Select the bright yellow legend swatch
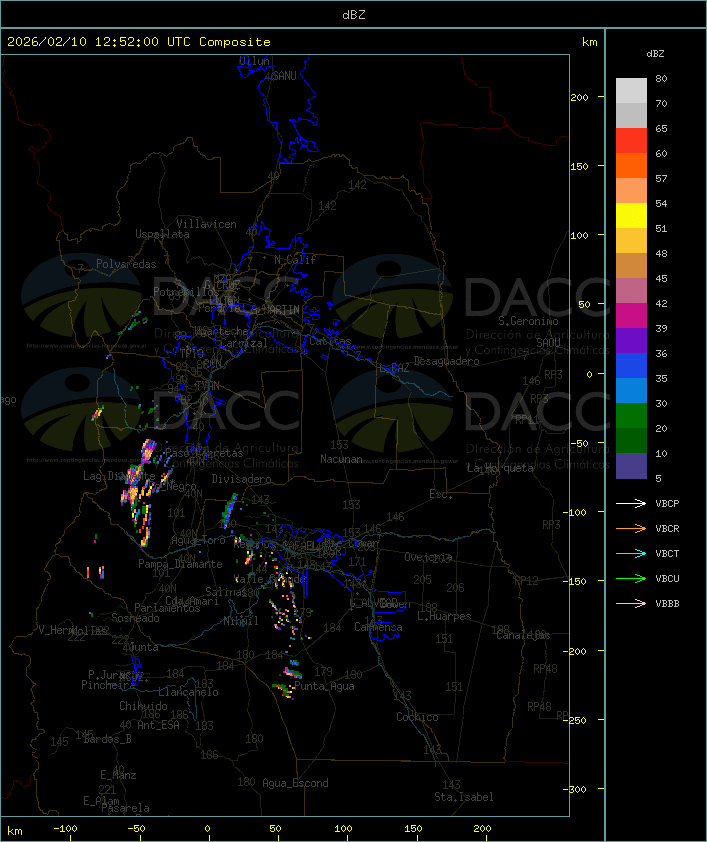707x842 pixels. pos(631,216)
